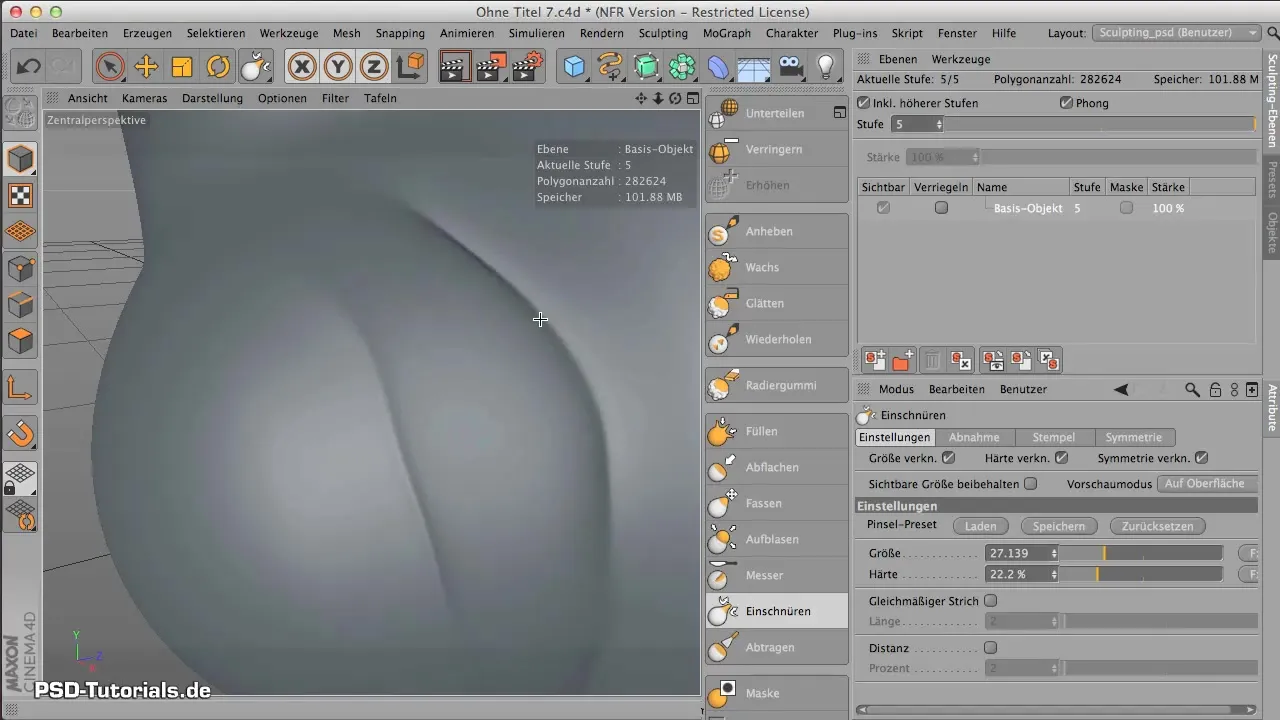Open the Maske sculpt mask tool
This screenshot has height=720, width=1280.
coord(776,693)
